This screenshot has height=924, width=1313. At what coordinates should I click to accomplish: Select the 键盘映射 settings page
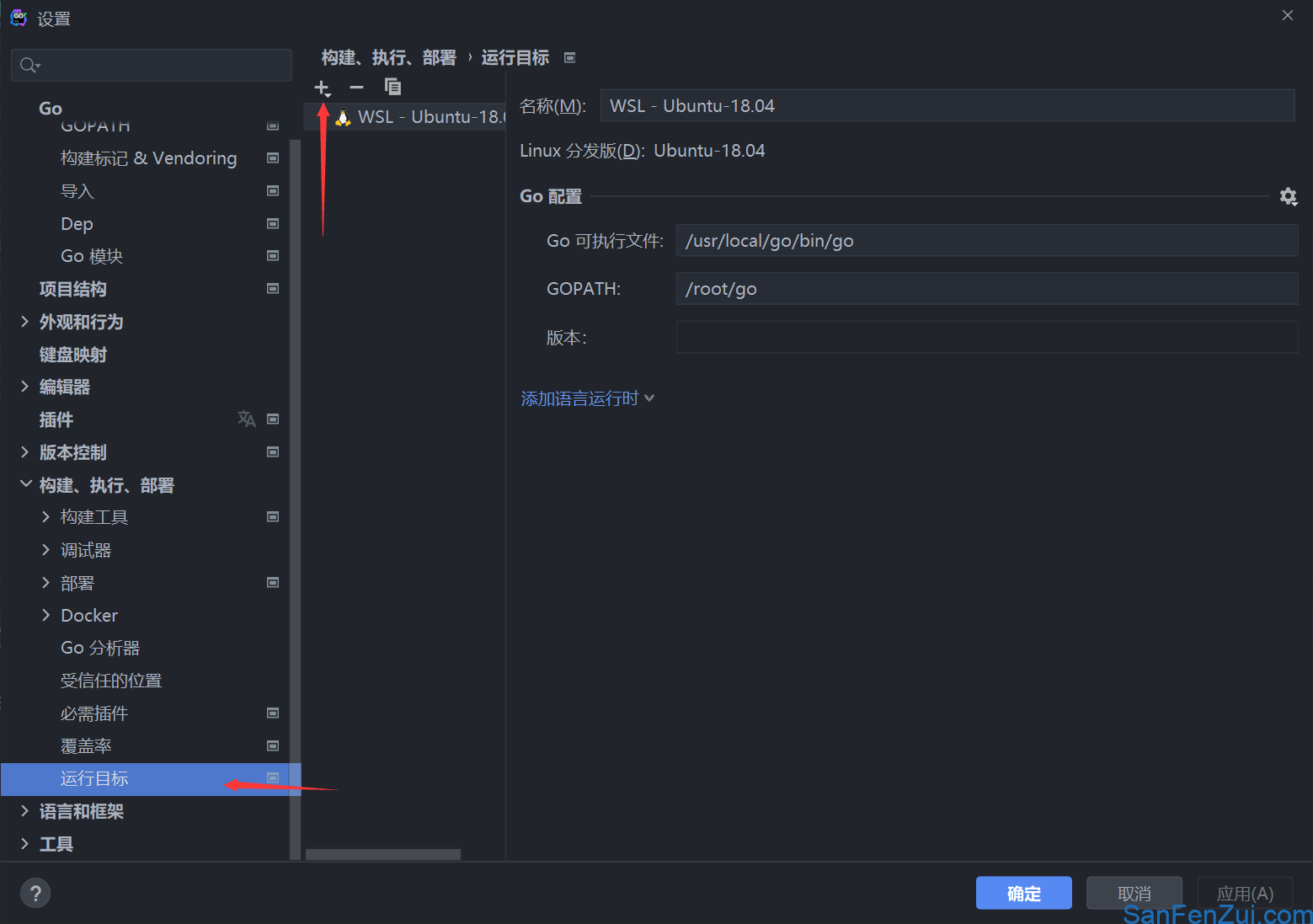[x=73, y=355]
